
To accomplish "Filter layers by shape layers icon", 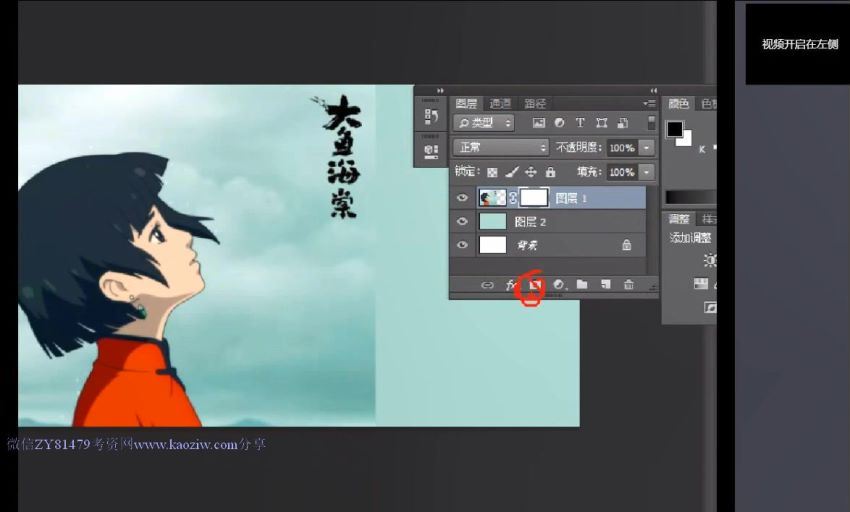I will click(x=601, y=123).
